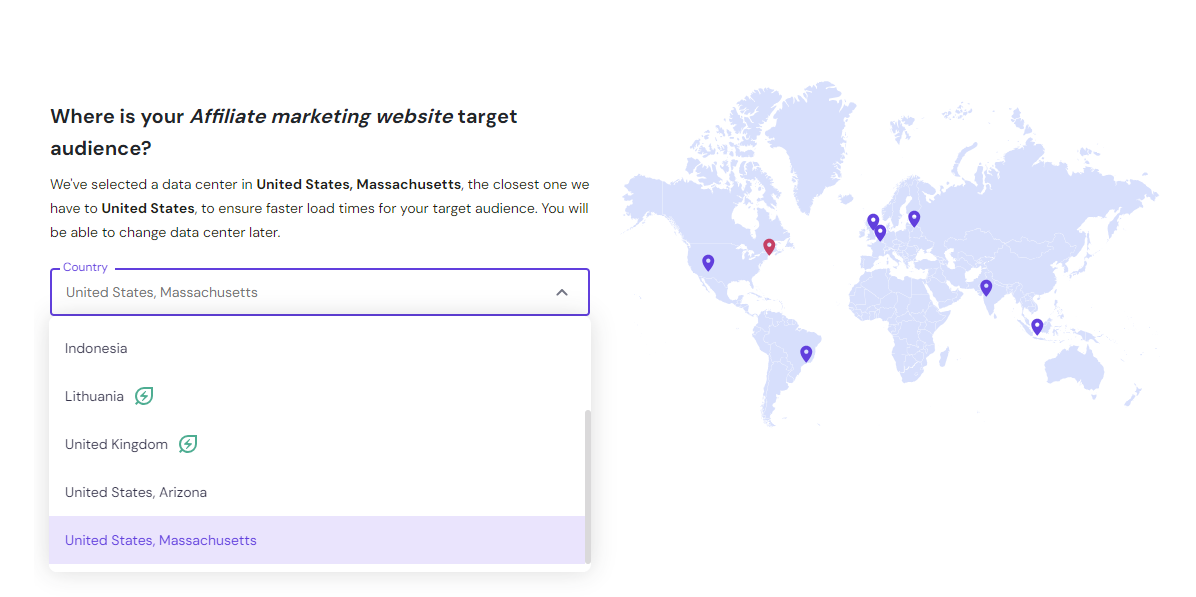The image size is (1196, 597).
Task: Click the green eco icon beside Lithuania
Action: pos(143,396)
